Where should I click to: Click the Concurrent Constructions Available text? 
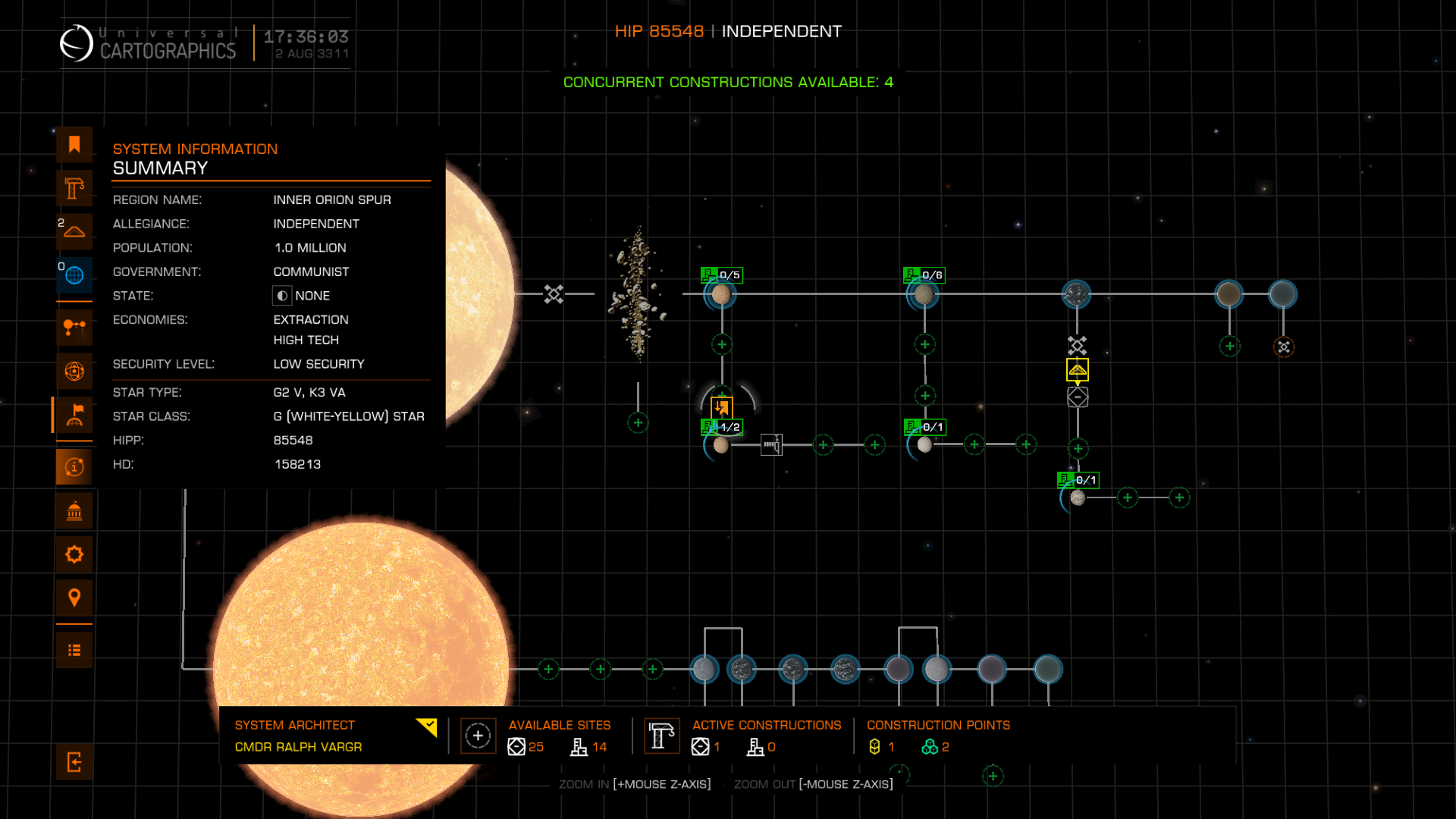[x=728, y=82]
